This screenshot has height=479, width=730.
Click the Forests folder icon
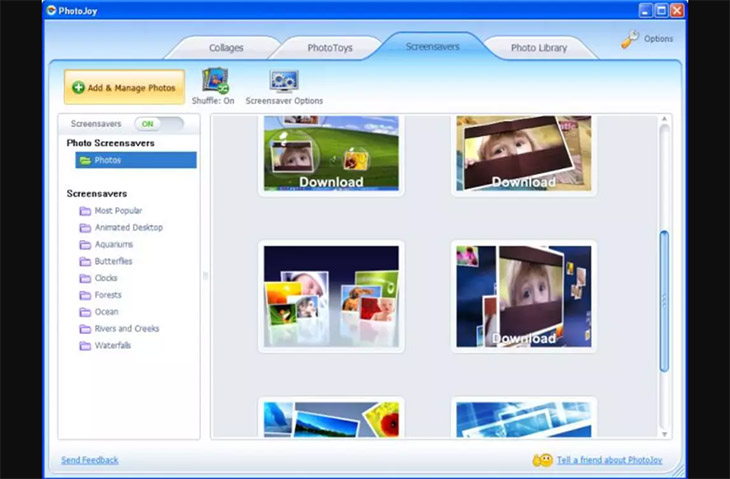click(85, 295)
